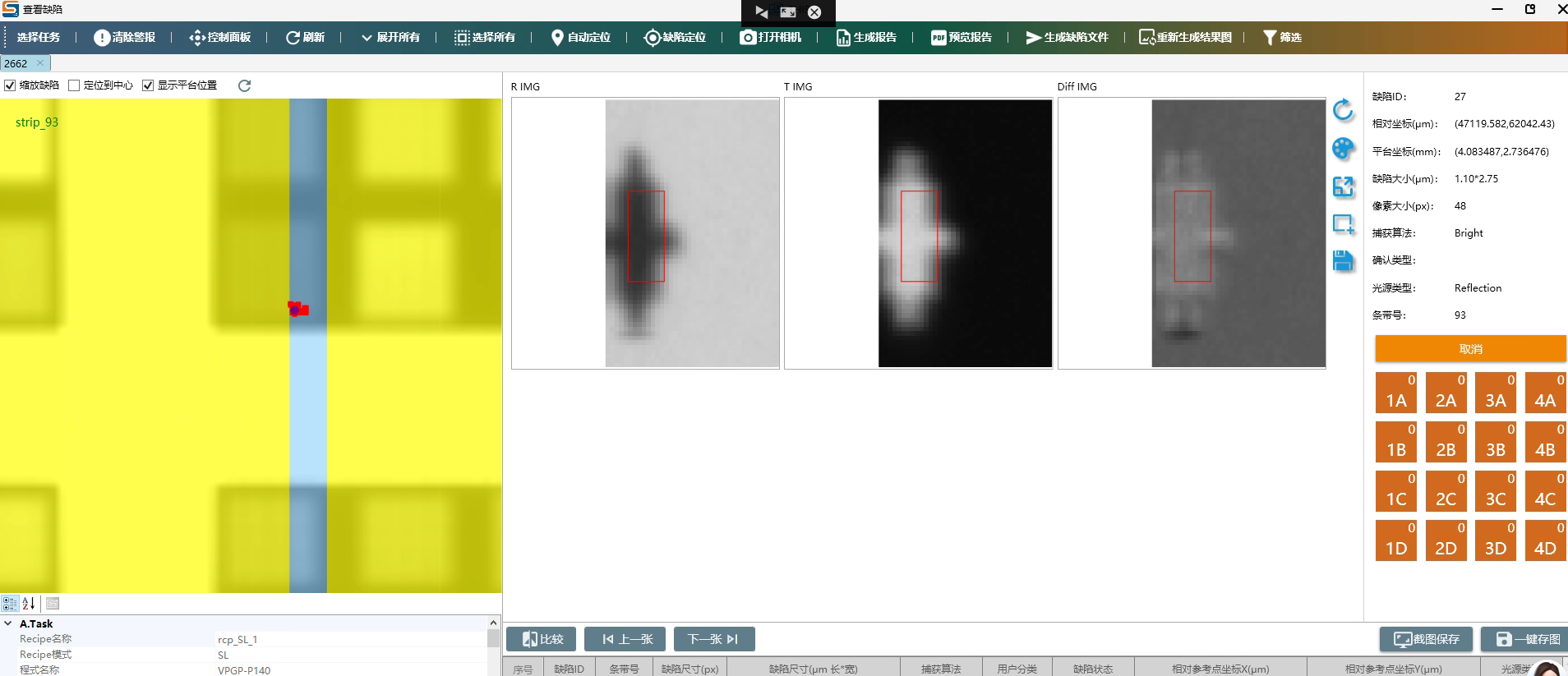Screen dimensions: 1568x676
Task: Open the color palette icon
Action: [1343, 149]
